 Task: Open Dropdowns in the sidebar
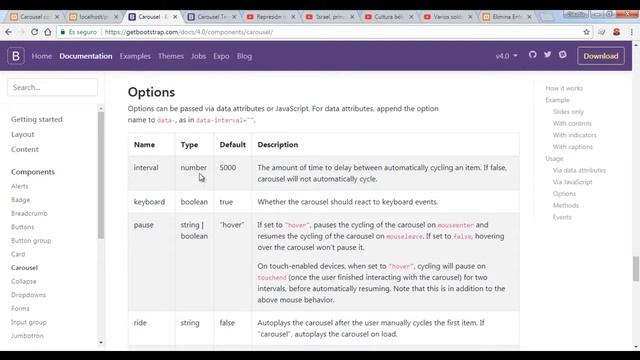[x=28, y=295]
